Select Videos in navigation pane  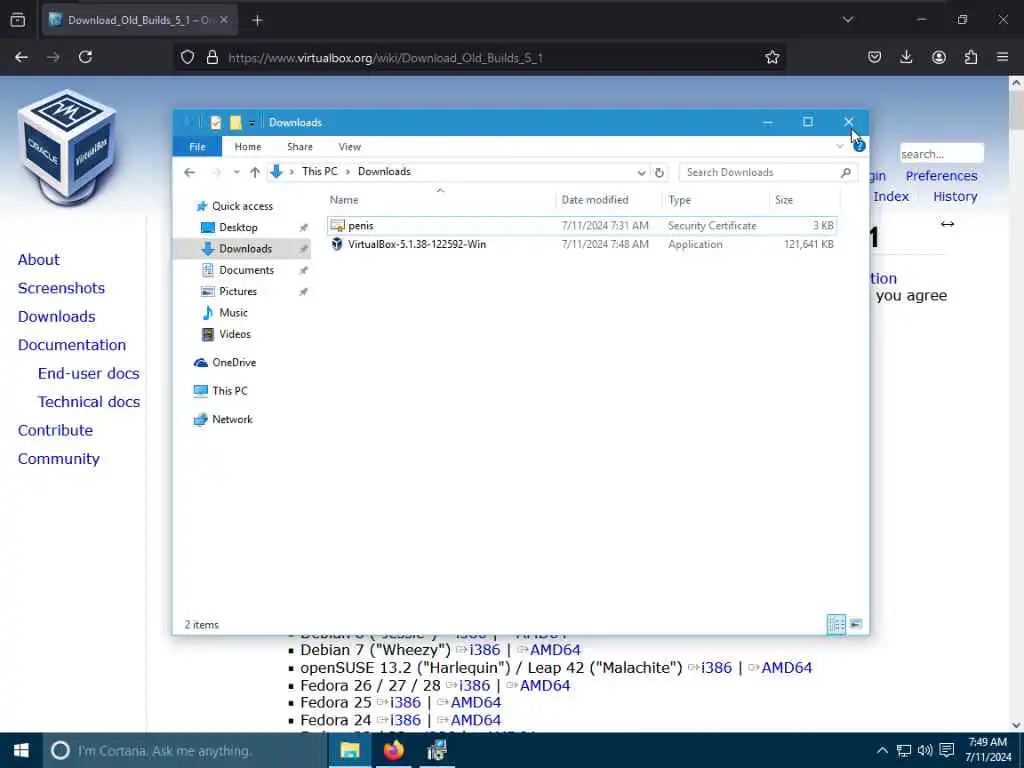[234, 334]
